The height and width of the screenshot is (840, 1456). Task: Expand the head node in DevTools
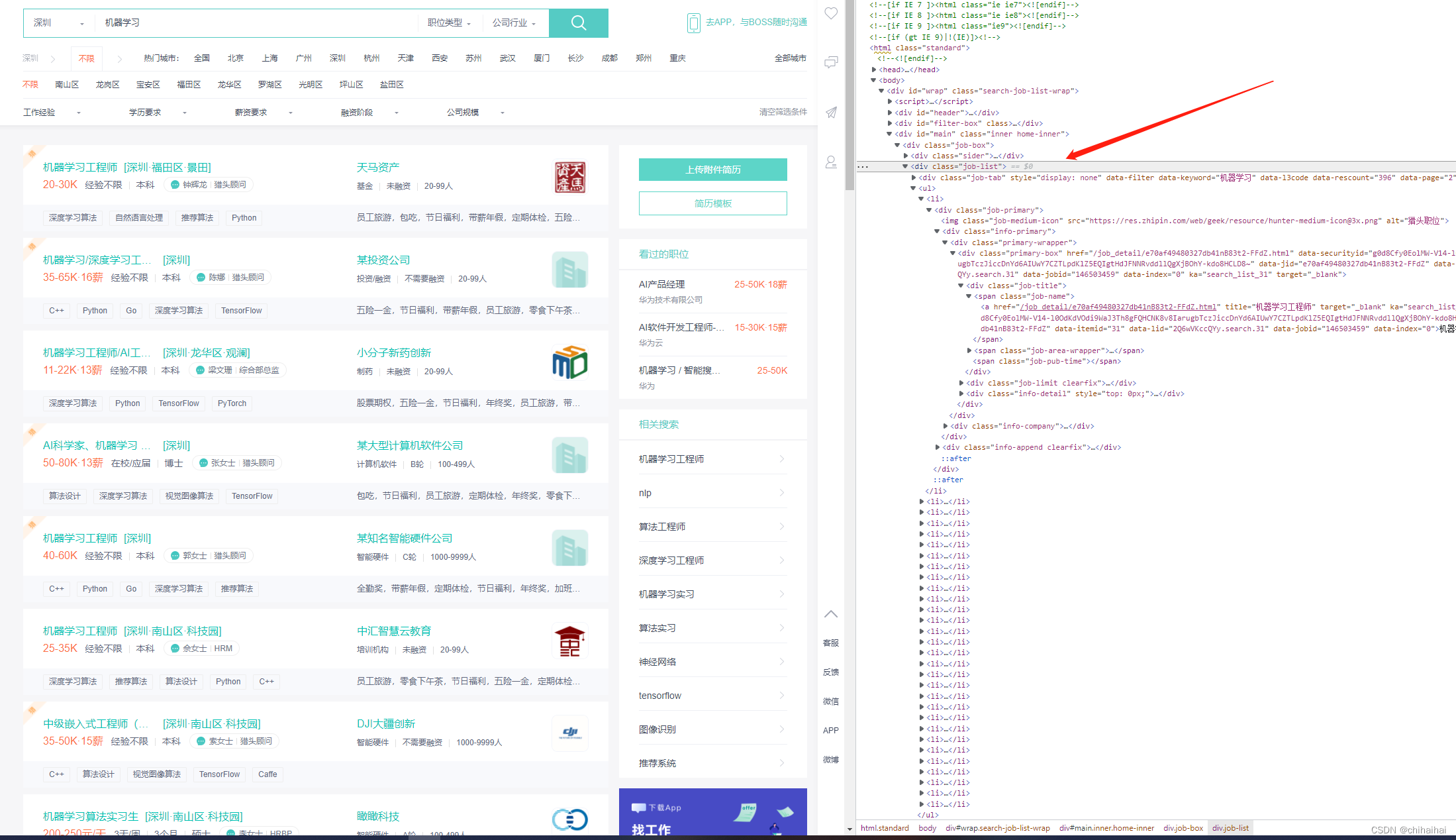click(x=874, y=70)
